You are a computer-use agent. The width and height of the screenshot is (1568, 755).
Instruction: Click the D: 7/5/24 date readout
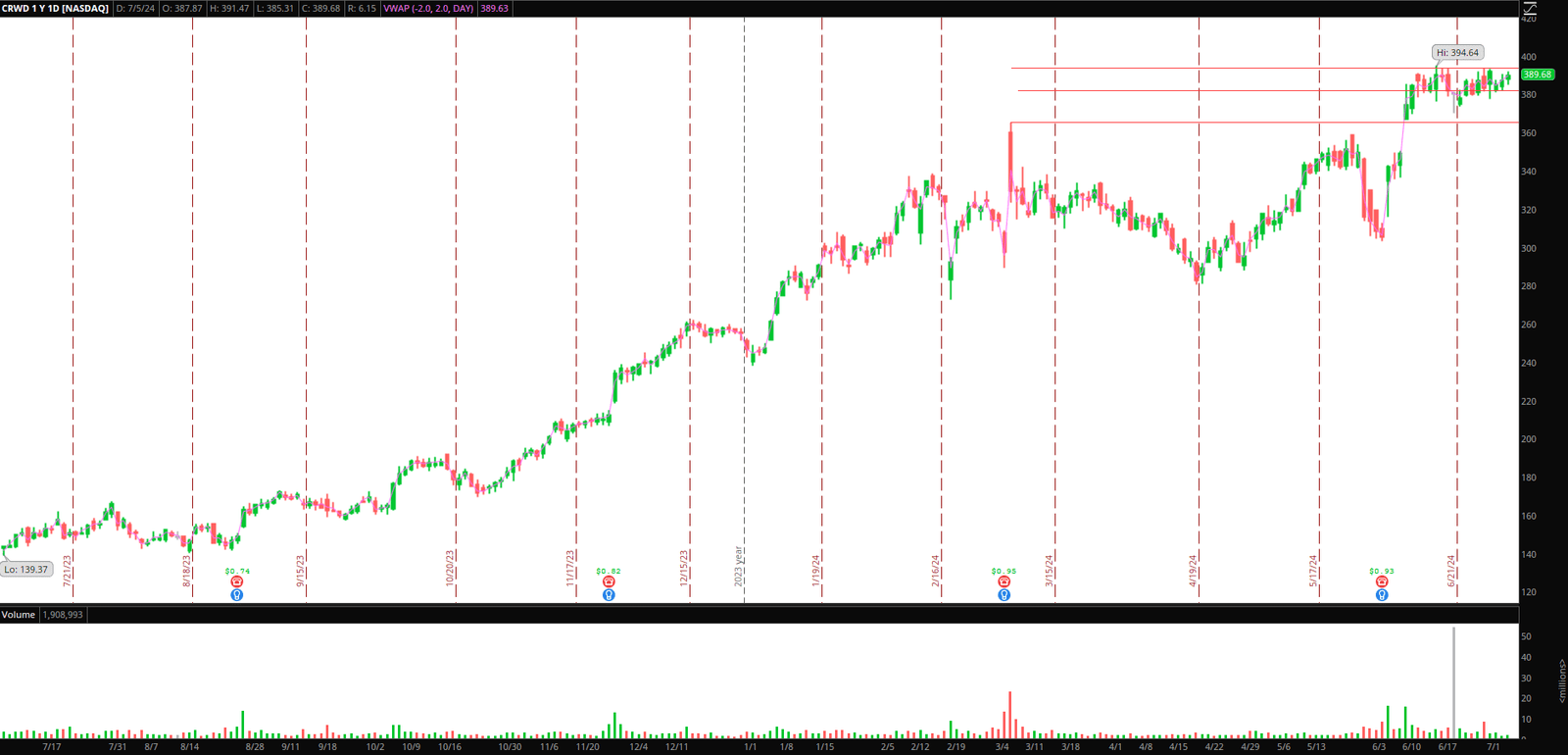[x=135, y=8]
